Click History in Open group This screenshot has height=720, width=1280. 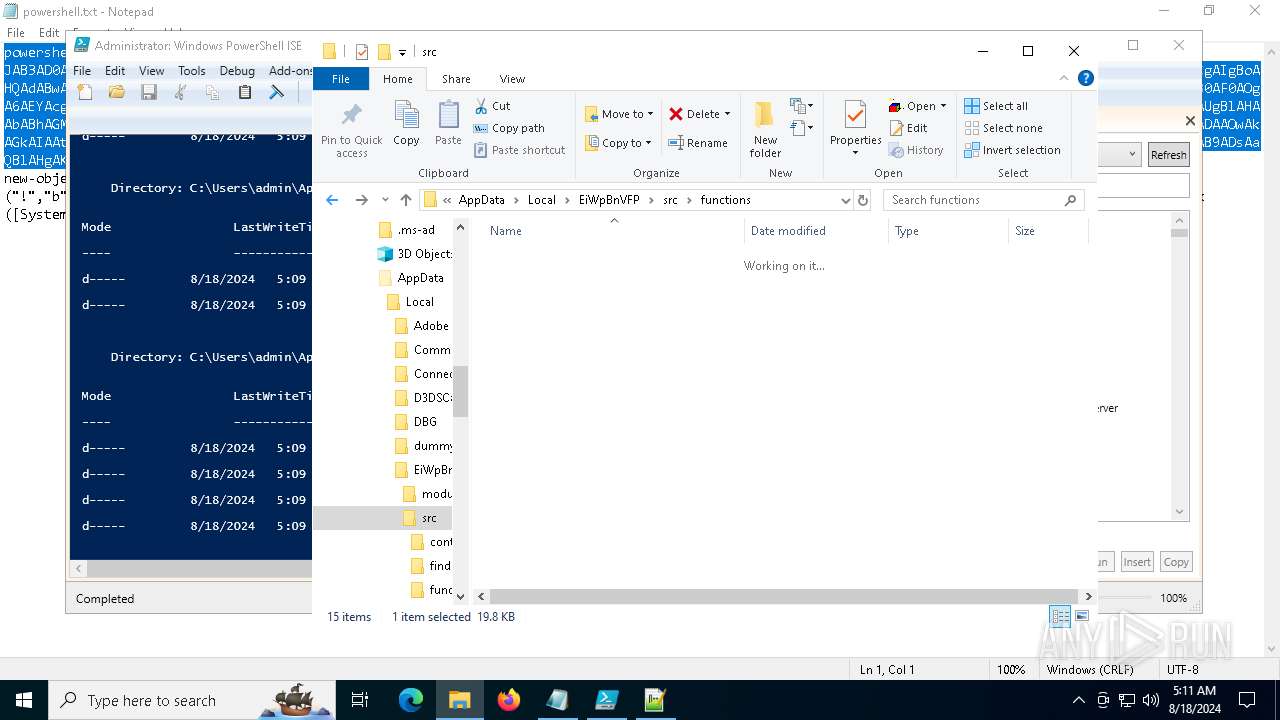pos(916,150)
